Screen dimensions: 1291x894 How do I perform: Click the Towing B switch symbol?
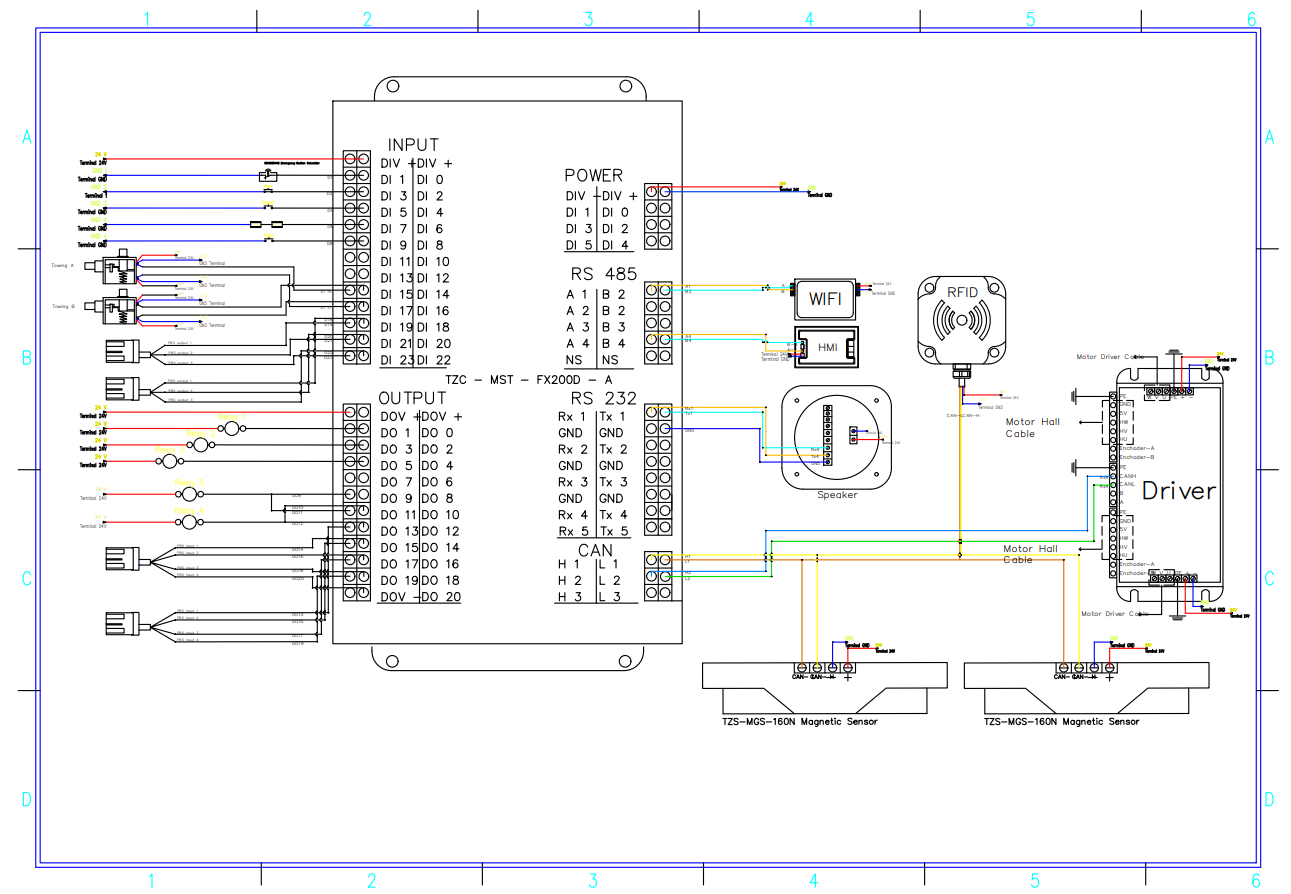pyautogui.click(x=117, y=308)
